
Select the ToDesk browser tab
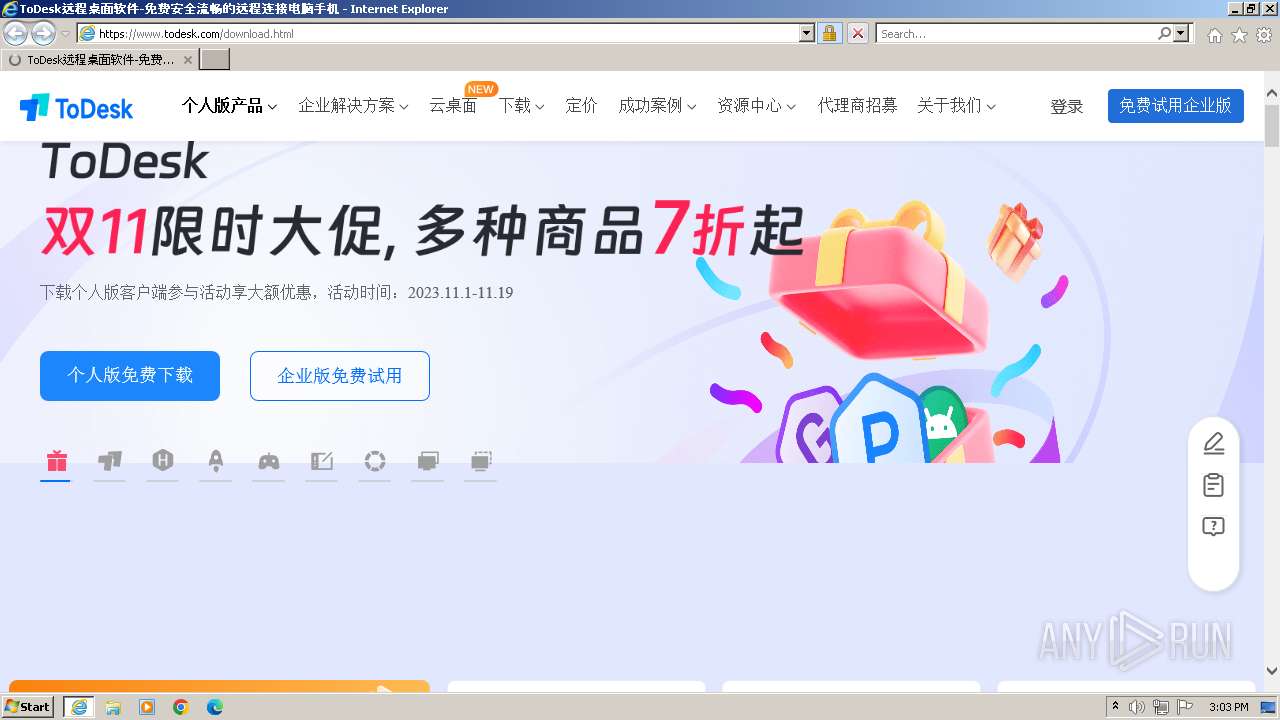click(99, 60)
